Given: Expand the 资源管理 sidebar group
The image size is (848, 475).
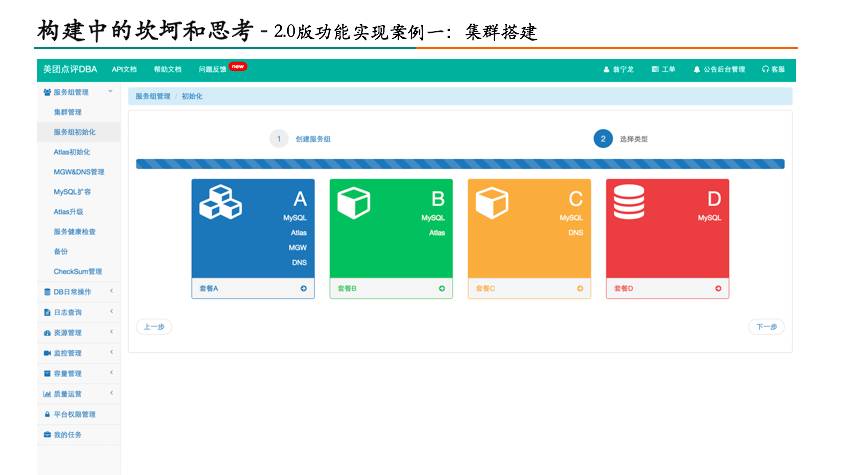Looking at the screenshot, I should (x=111, y=332).
